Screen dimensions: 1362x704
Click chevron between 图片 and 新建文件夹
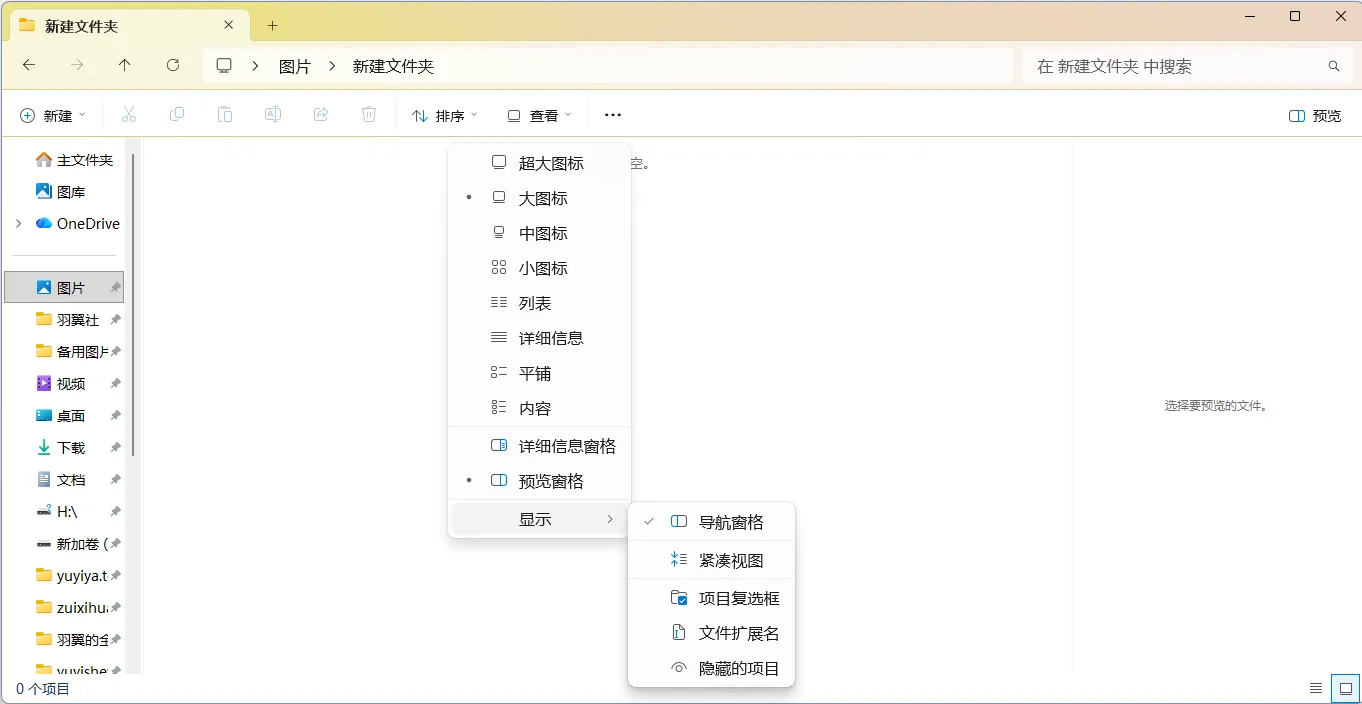pos(332,66)
